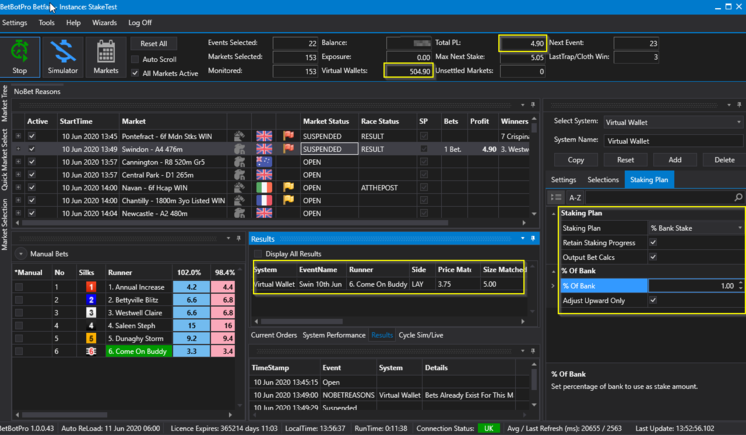Click the horse icon in Pontefract row

coord(240,136)
